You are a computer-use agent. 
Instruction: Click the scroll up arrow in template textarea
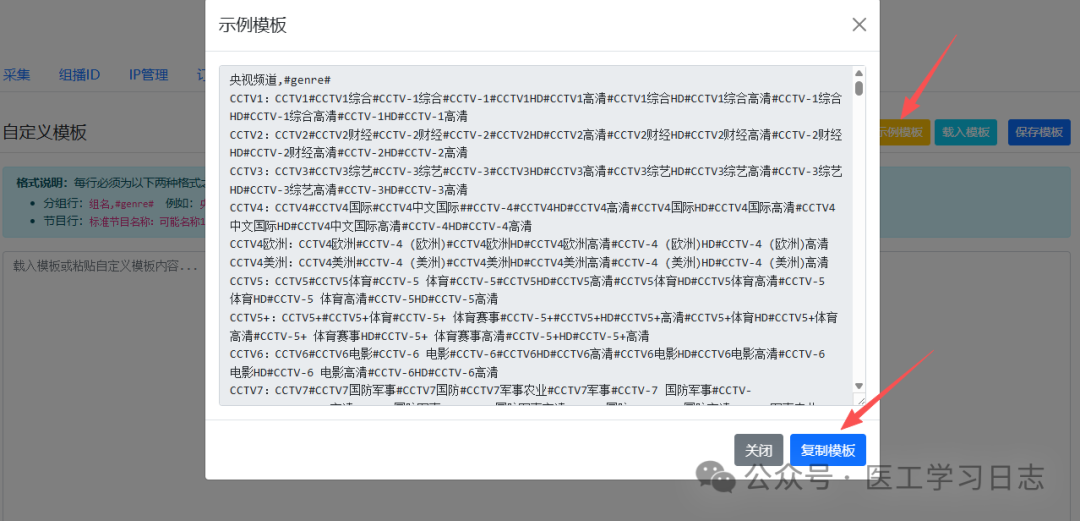coord(858,73)
